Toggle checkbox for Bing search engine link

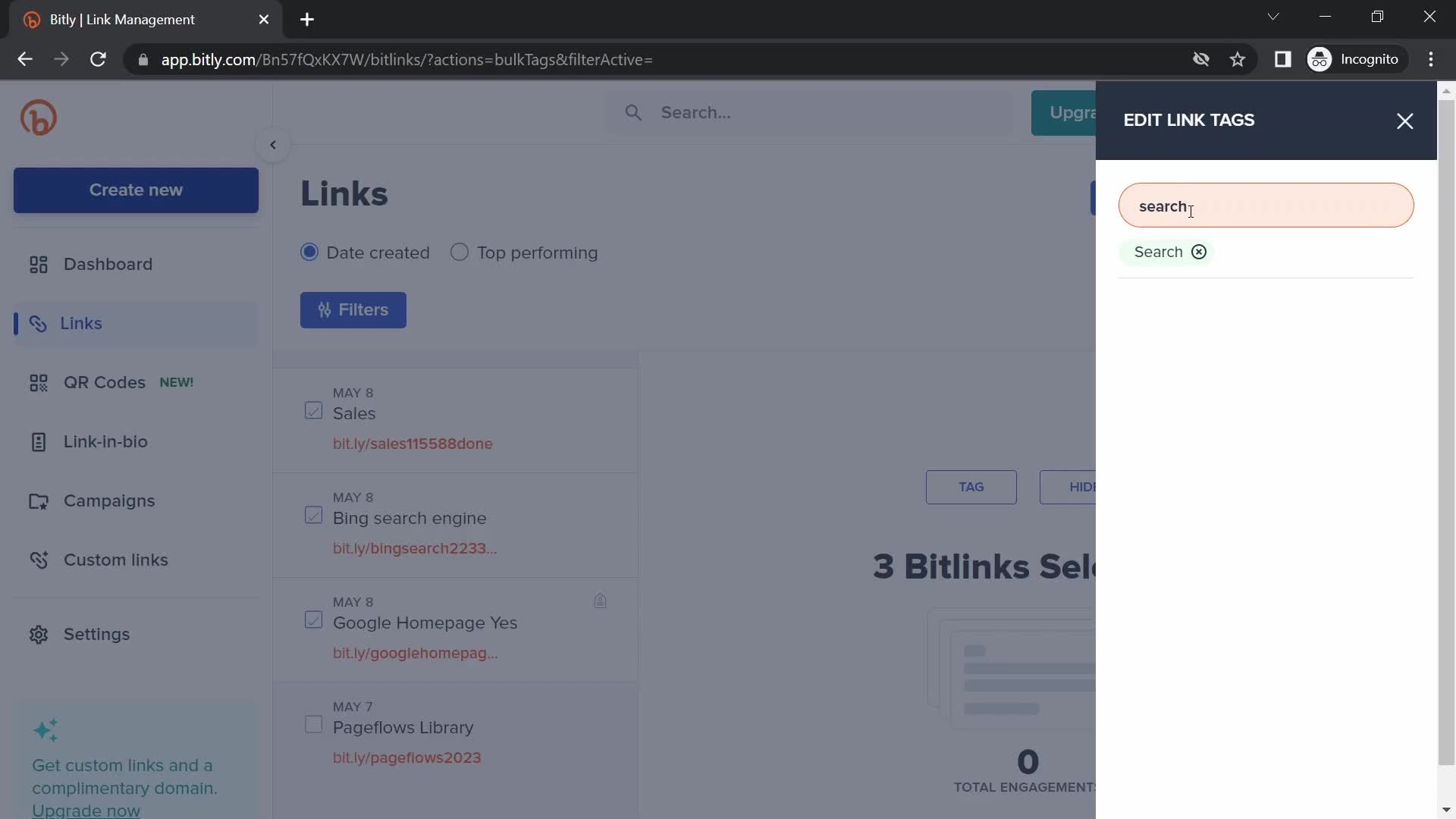tap(313, 516)
